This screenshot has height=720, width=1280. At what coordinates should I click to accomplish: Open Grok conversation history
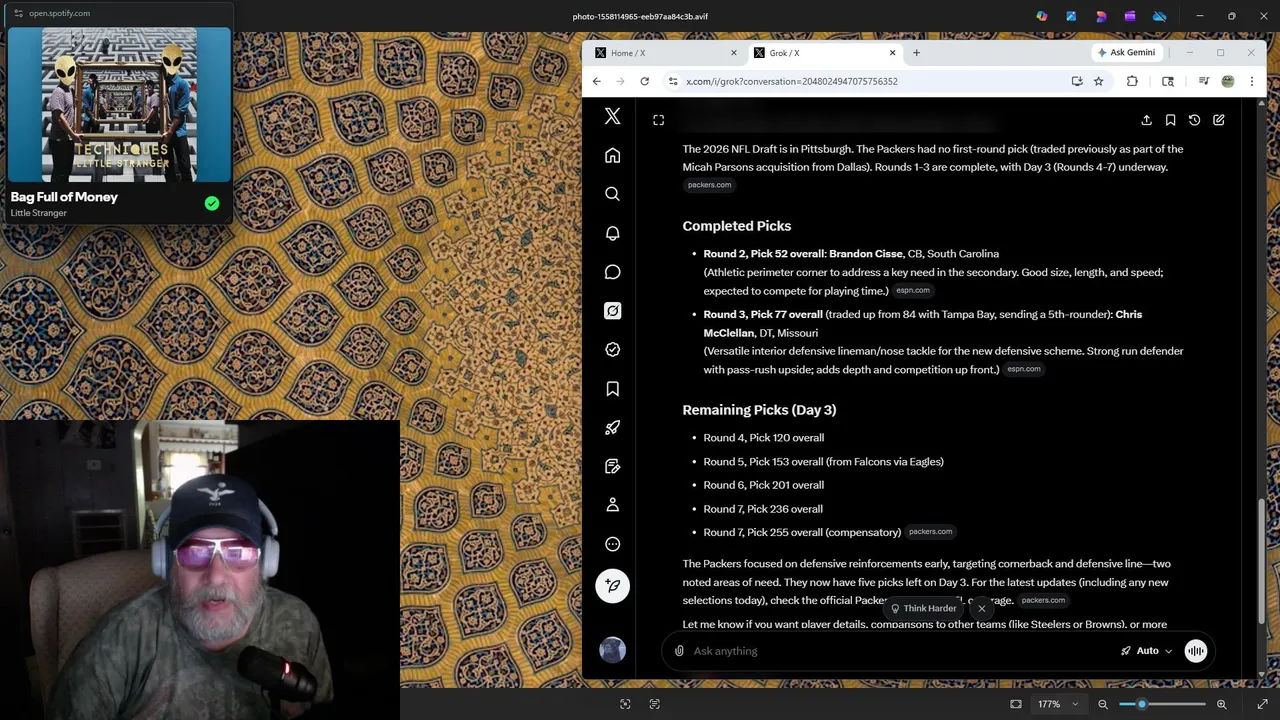click(1194, 120)
